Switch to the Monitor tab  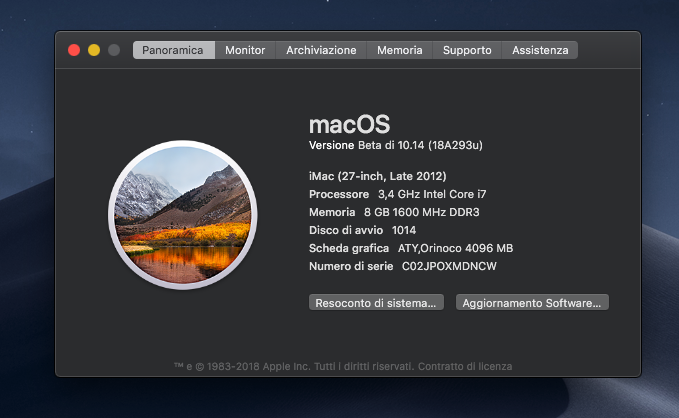(245, 50)
